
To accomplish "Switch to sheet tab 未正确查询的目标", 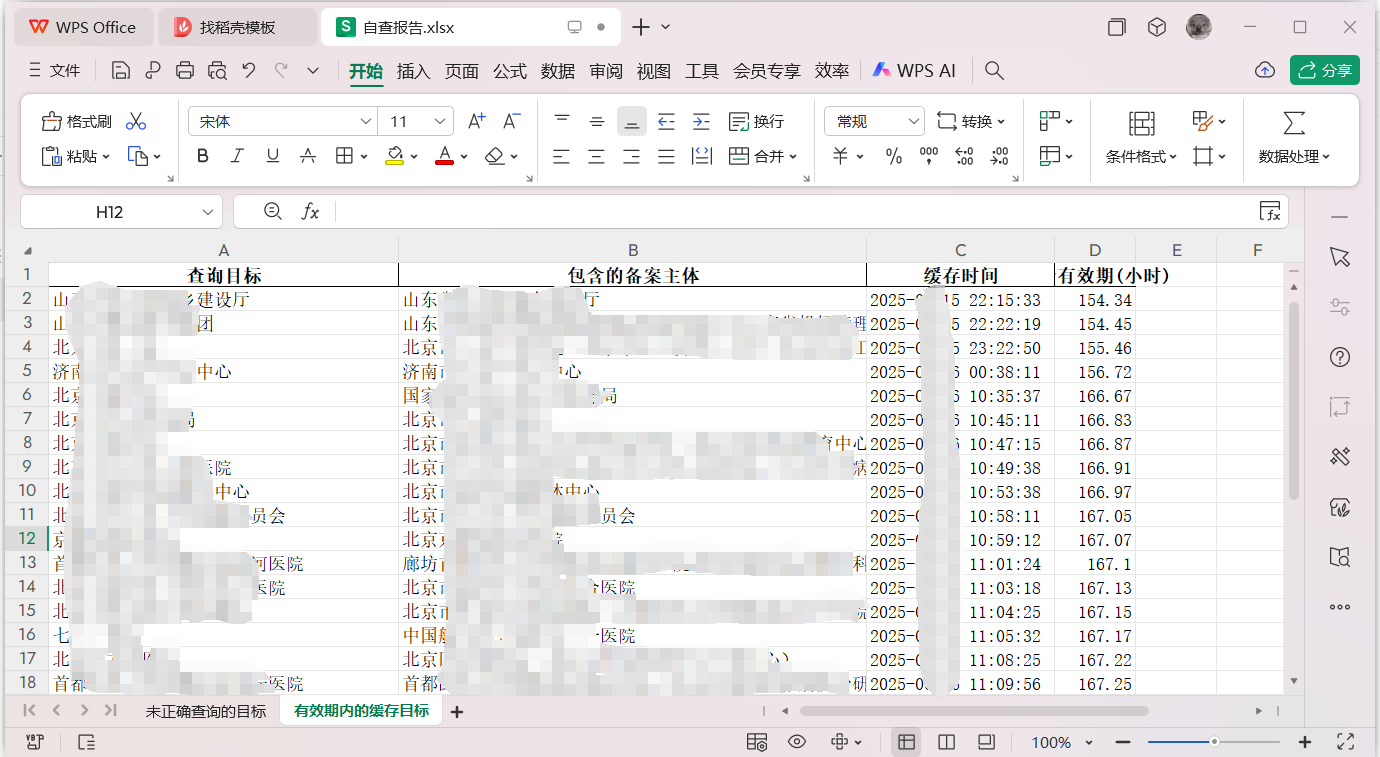I will pyautogui.click(x=206, y=711).
